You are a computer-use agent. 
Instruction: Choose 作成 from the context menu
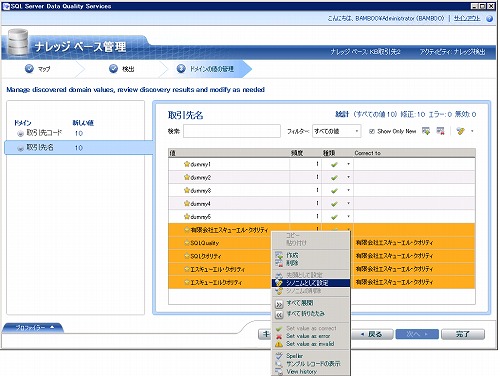coord(311,255)
